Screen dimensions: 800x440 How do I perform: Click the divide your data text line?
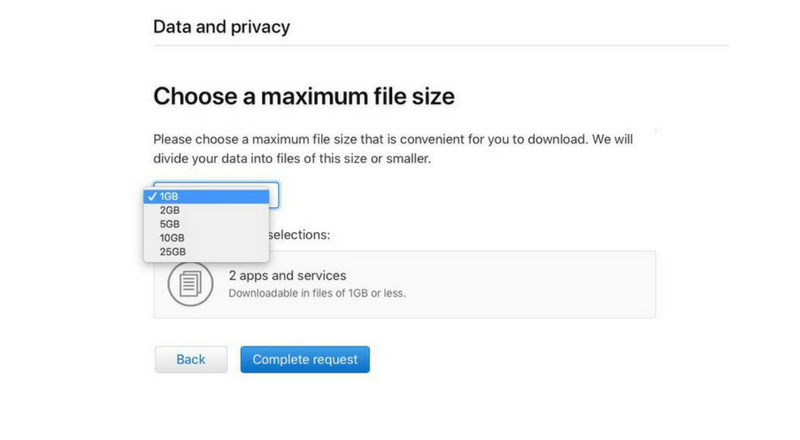[292, 159]
